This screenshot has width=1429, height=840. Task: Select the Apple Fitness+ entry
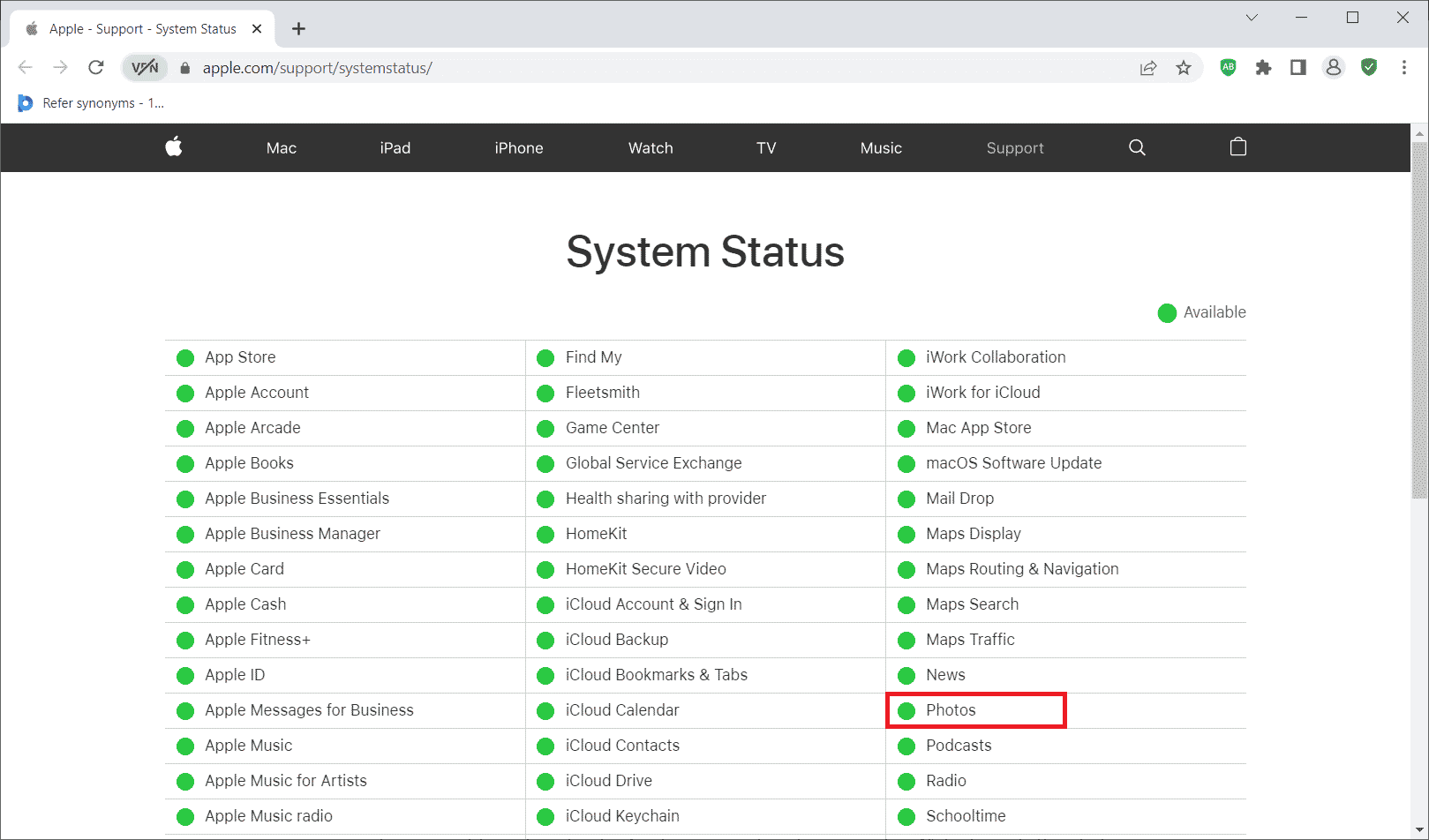coord(258,640)
